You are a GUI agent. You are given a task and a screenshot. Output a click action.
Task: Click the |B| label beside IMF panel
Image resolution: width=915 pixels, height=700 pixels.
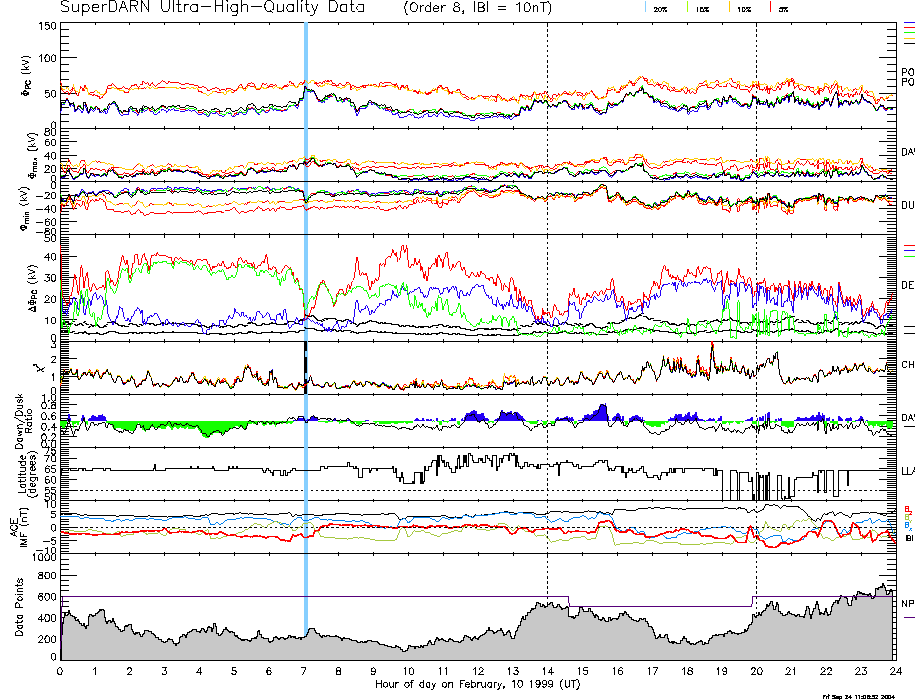point(908,538)
